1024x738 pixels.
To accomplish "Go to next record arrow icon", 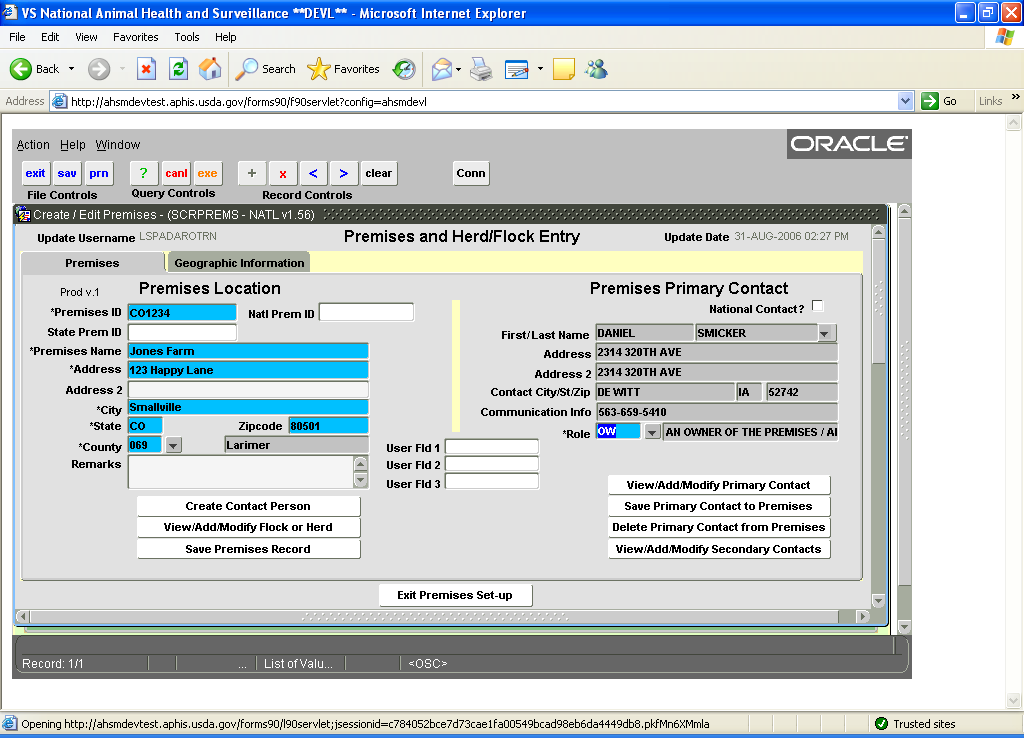I will (344, 173).
